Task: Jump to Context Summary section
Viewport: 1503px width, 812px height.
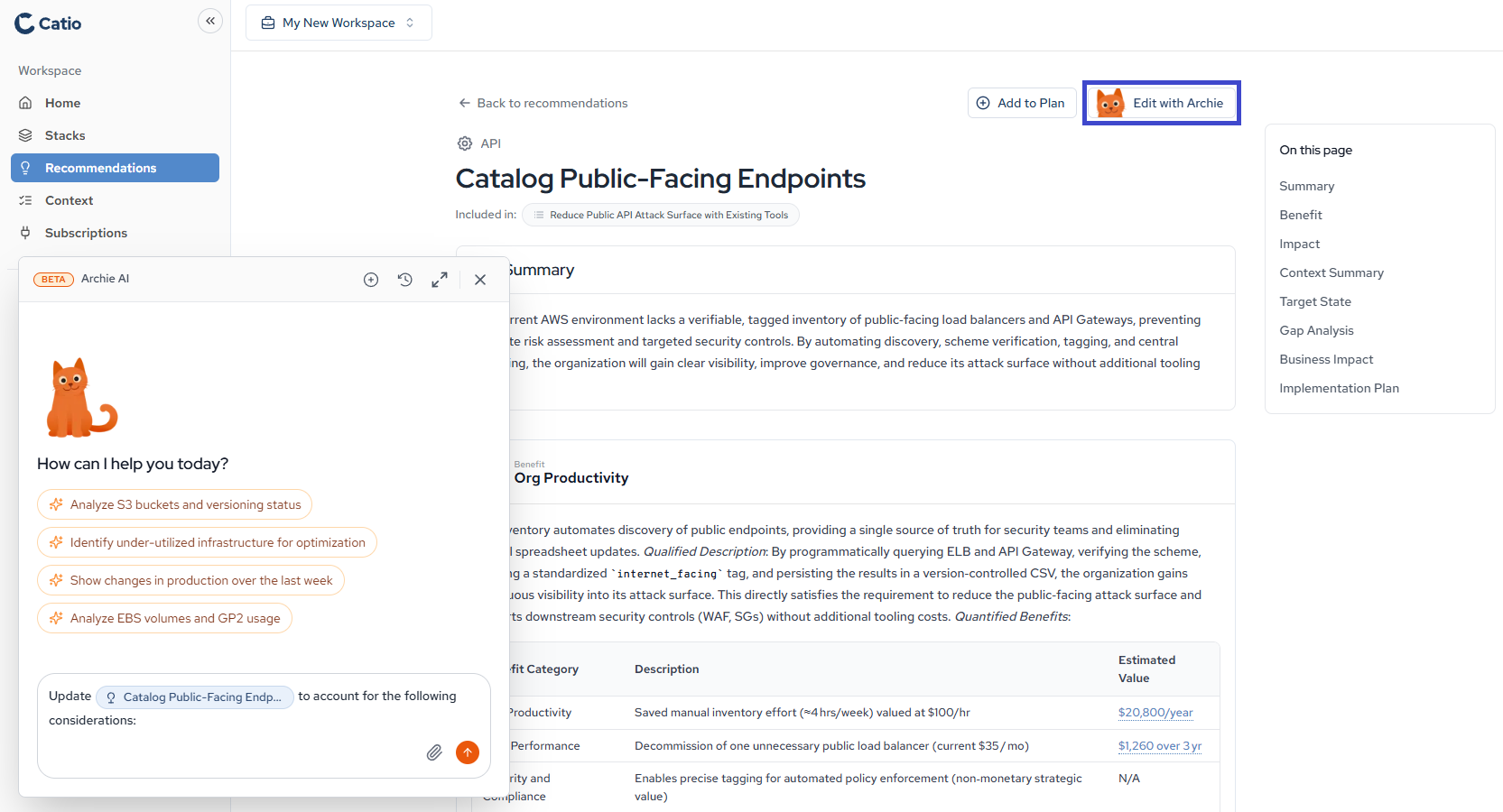Action: [1331, 272]
